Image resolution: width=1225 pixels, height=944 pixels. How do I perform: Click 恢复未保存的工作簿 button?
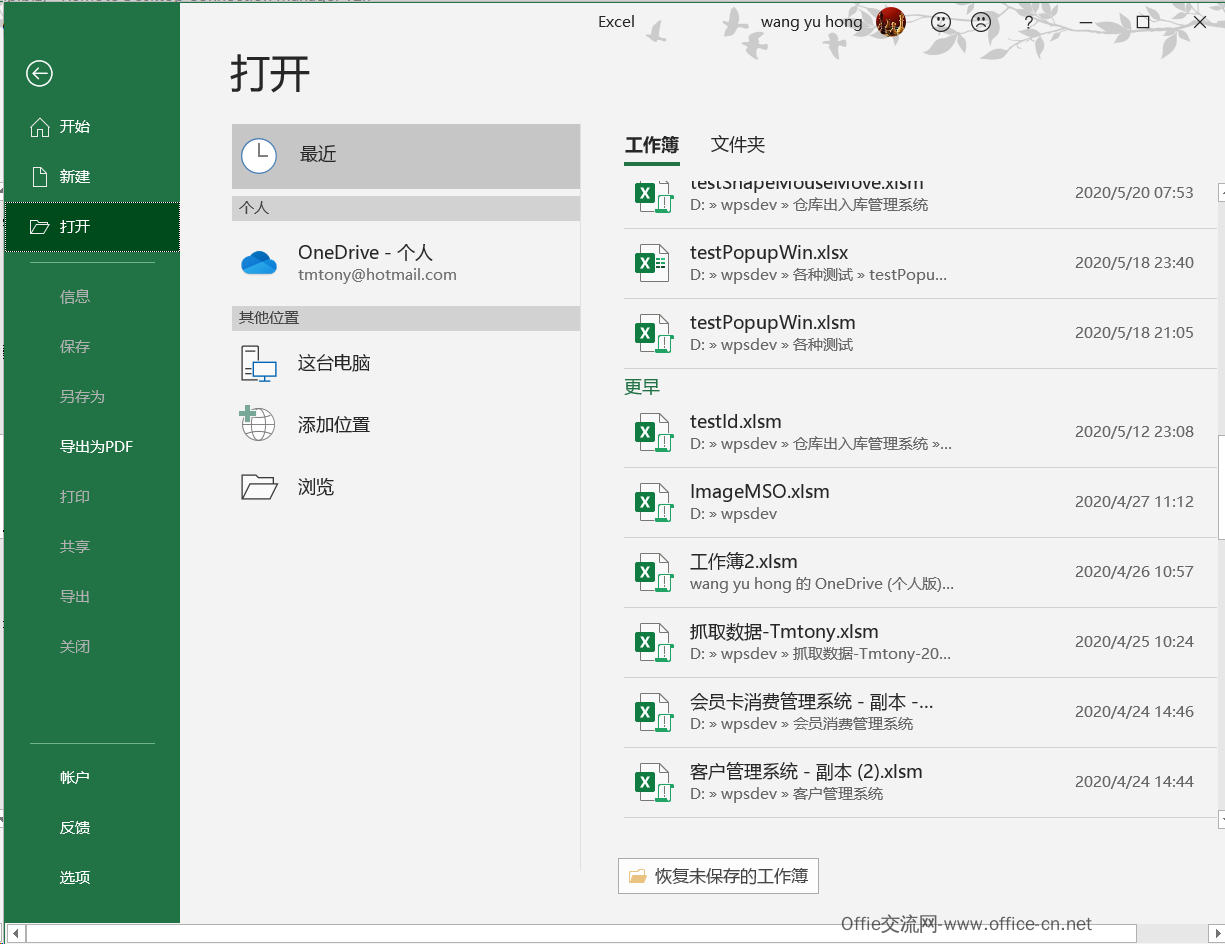[x=719, y=877]
